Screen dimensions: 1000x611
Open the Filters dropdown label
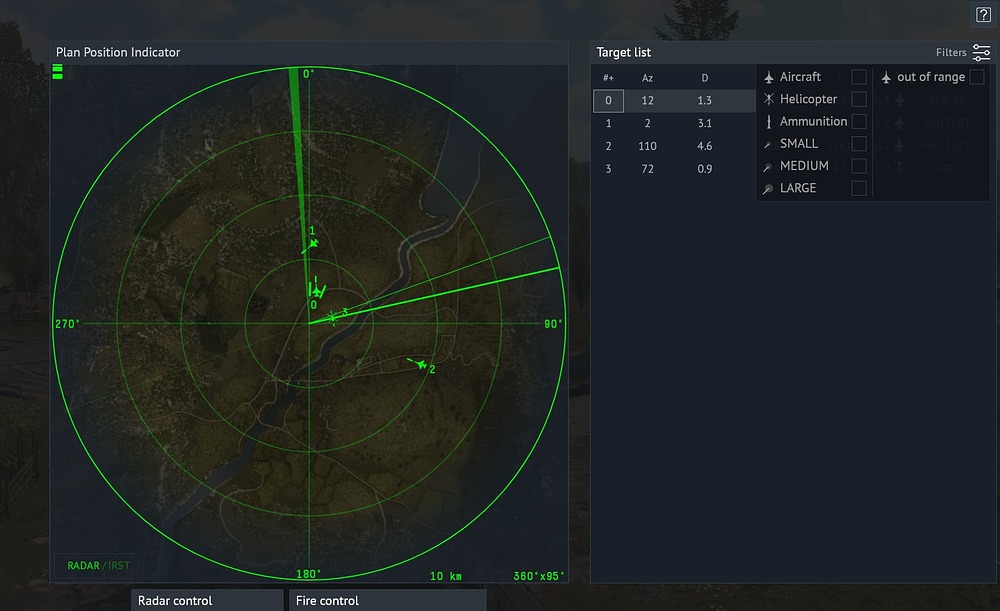point(951,52)
